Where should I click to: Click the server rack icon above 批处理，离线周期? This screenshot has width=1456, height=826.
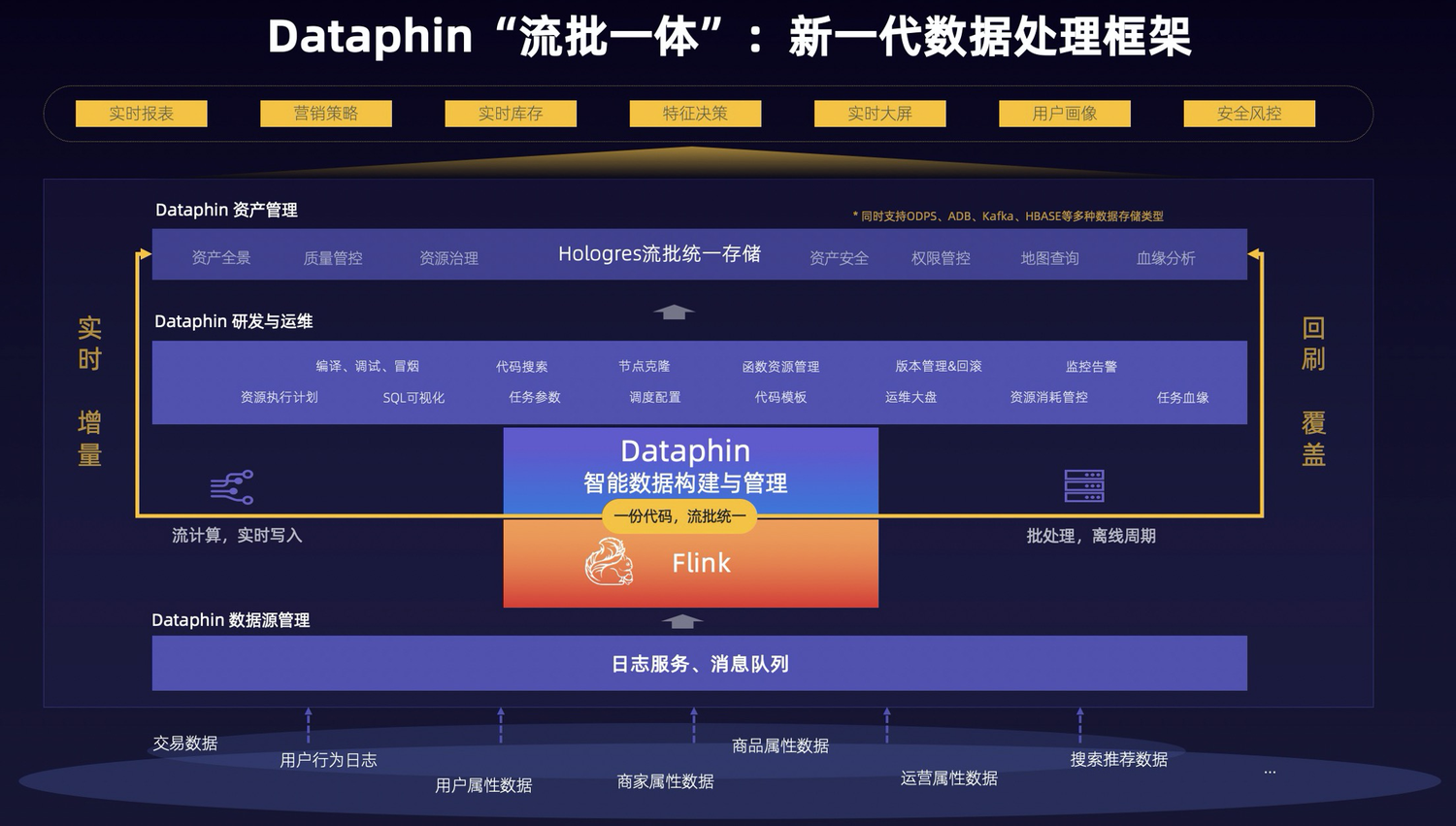(x=1084, y=486)
